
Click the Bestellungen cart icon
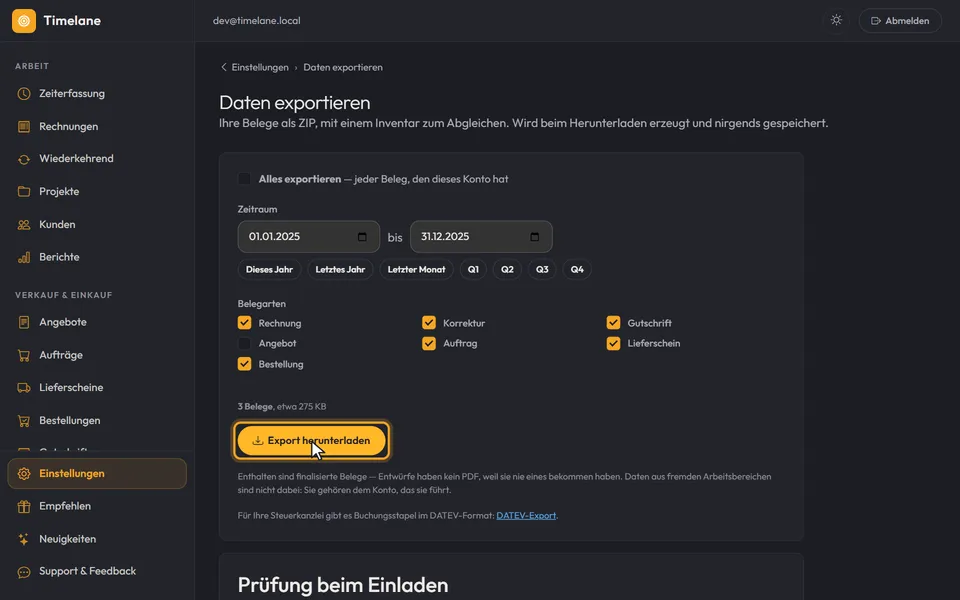pos(24,421)
